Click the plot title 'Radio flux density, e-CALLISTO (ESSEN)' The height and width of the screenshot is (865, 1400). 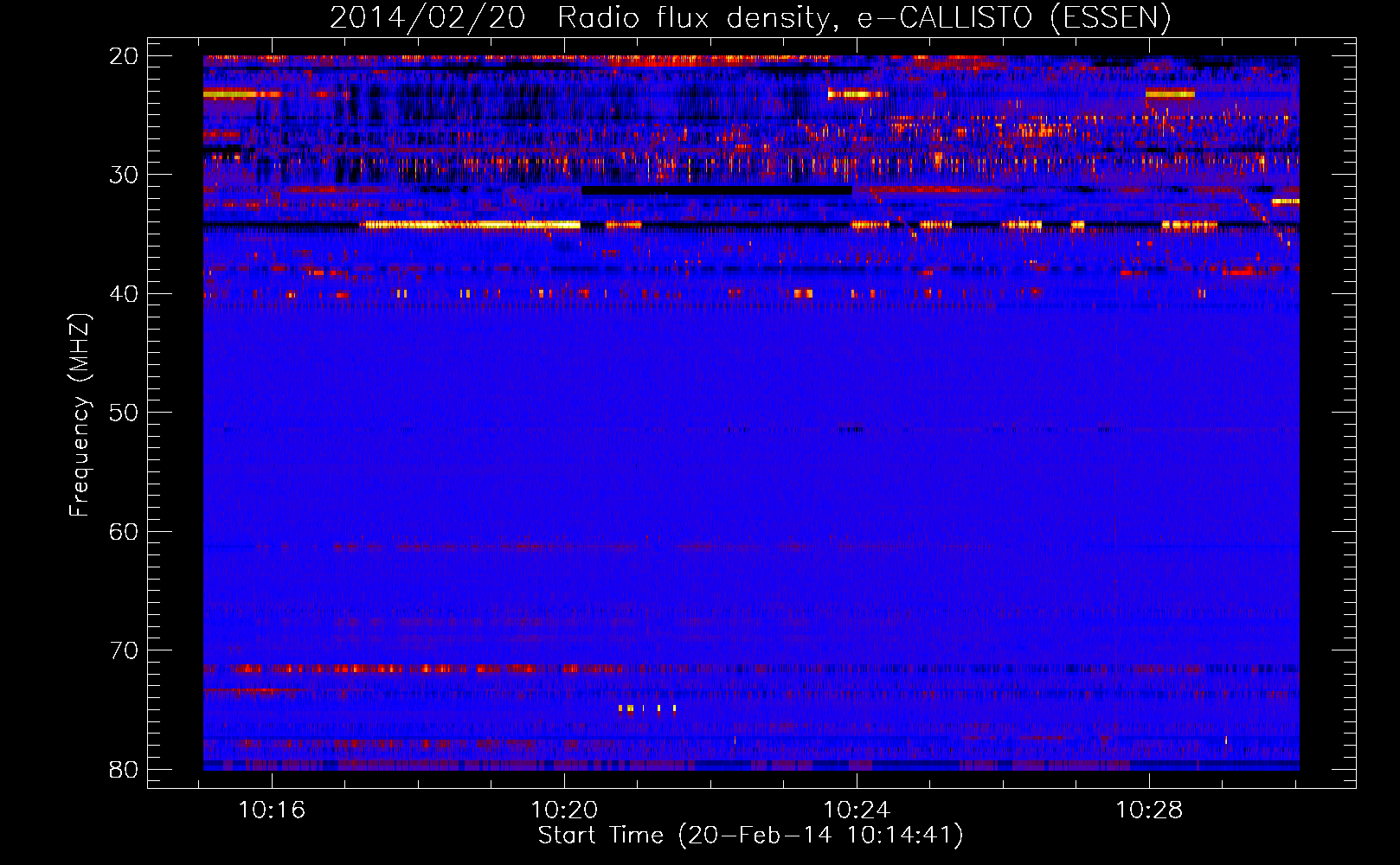click(x=864, y=18)
